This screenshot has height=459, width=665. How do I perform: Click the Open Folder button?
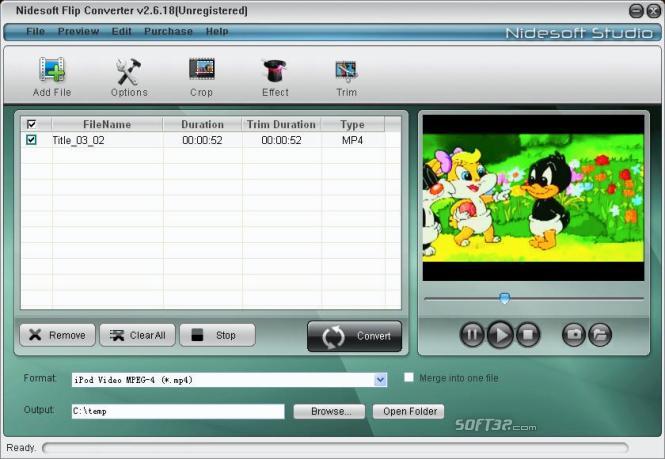408,411
